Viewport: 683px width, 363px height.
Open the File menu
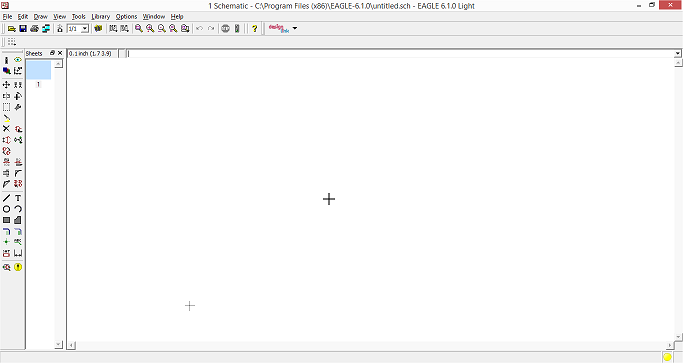(x=7, y=17)
